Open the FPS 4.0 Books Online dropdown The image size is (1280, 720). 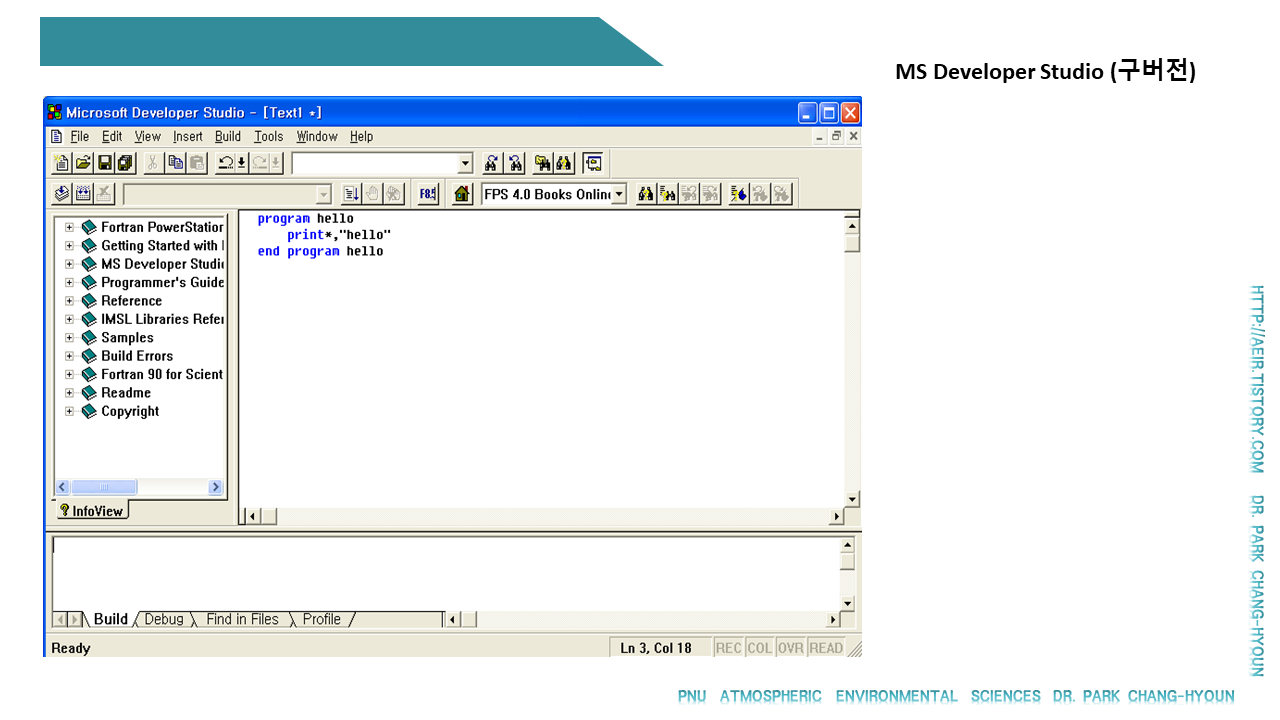point(618,194)
